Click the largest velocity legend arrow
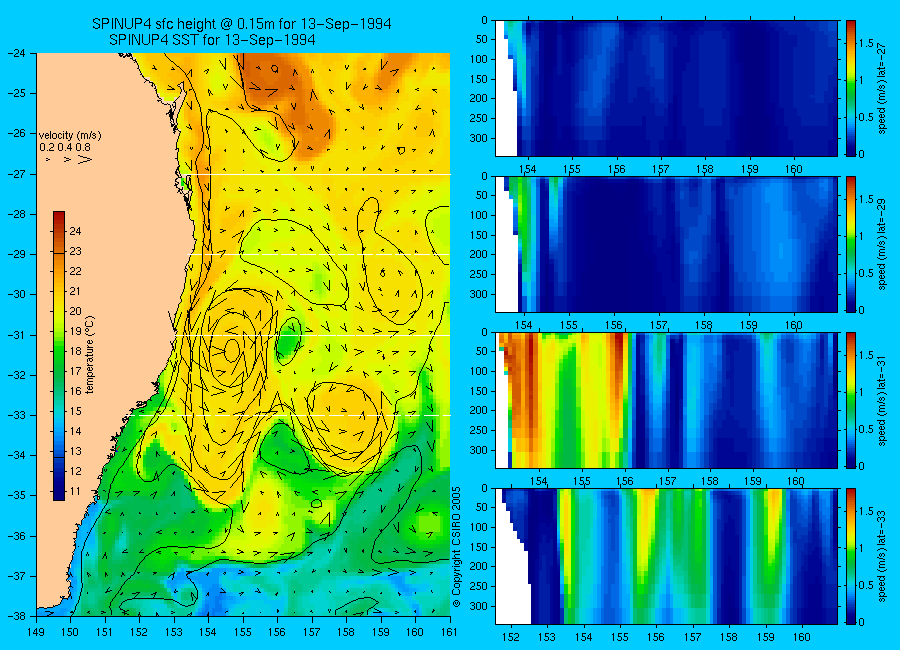 pos(84,159)
